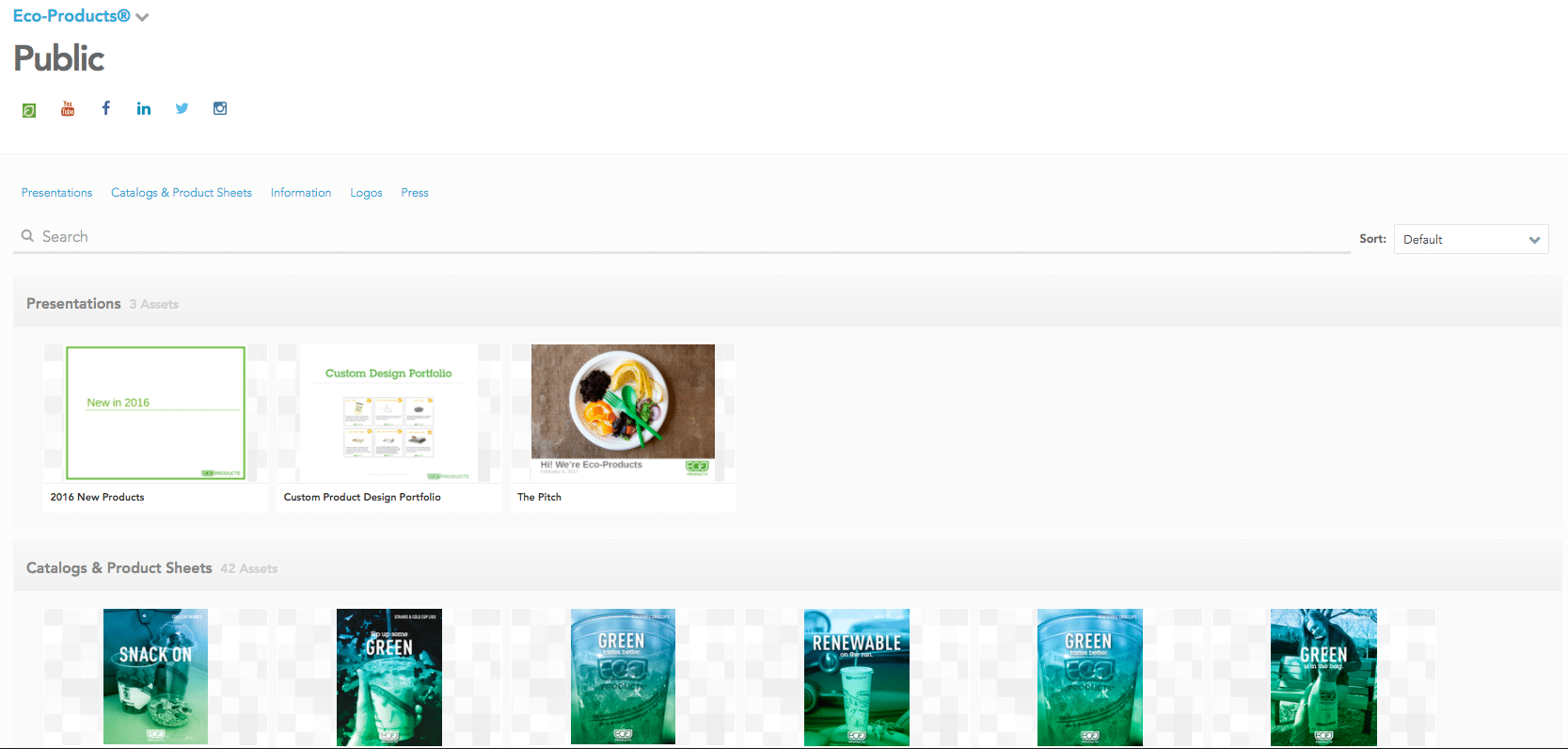The width and height of the screenshot is (1568, 749).
Task: Go to Catalogs & Product Sheets tab
Action: pyautogui.click(x=182, y=193)
